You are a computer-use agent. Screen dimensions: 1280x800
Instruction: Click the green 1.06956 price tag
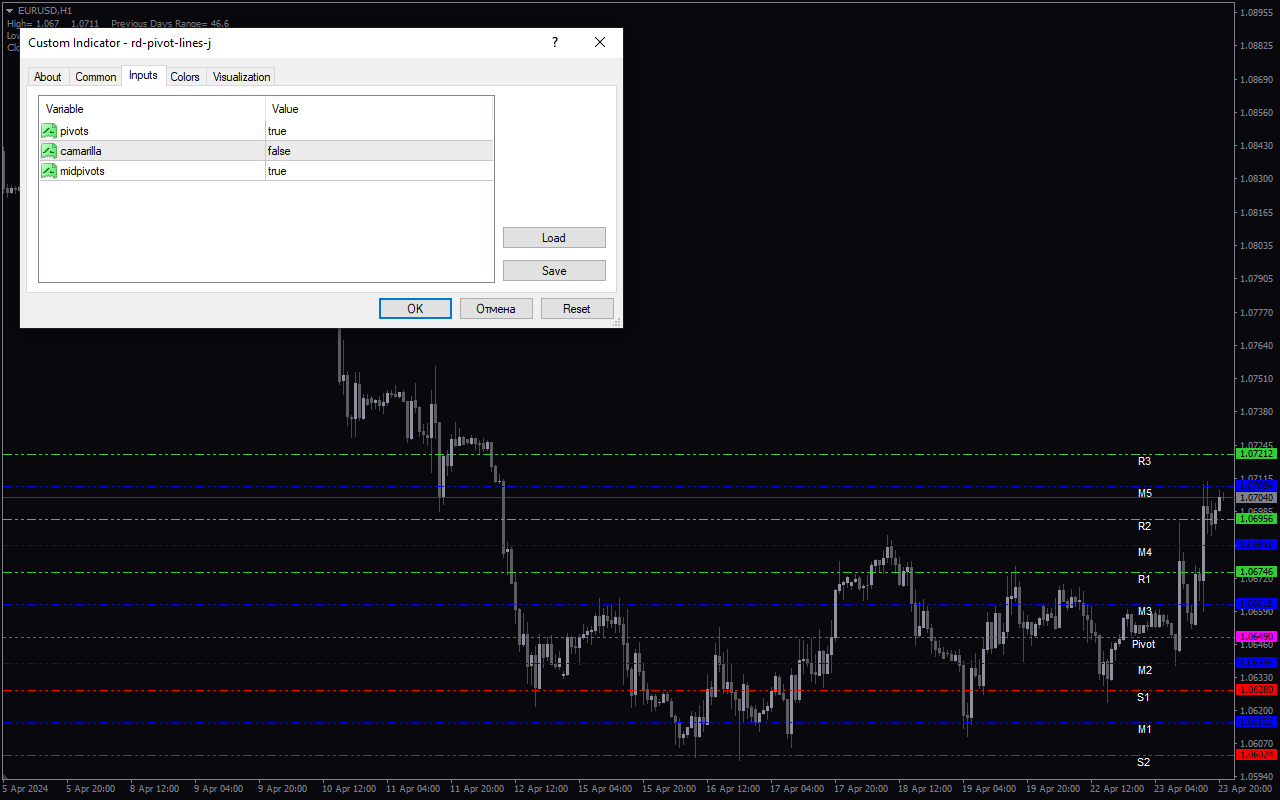pyautogui.click(x=1257, y=519)
